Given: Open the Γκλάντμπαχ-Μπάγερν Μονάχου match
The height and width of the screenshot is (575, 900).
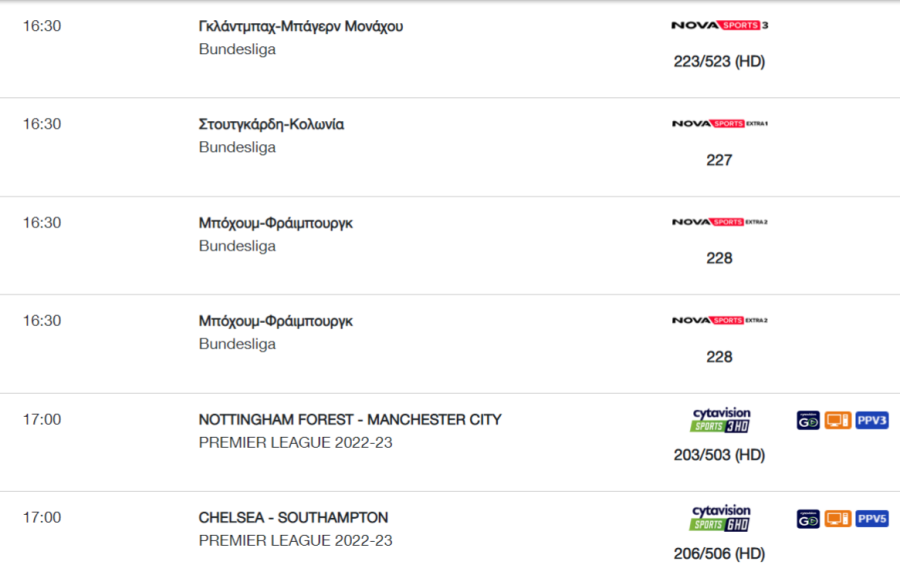Looking at the screenshot, I should [301, 26].
